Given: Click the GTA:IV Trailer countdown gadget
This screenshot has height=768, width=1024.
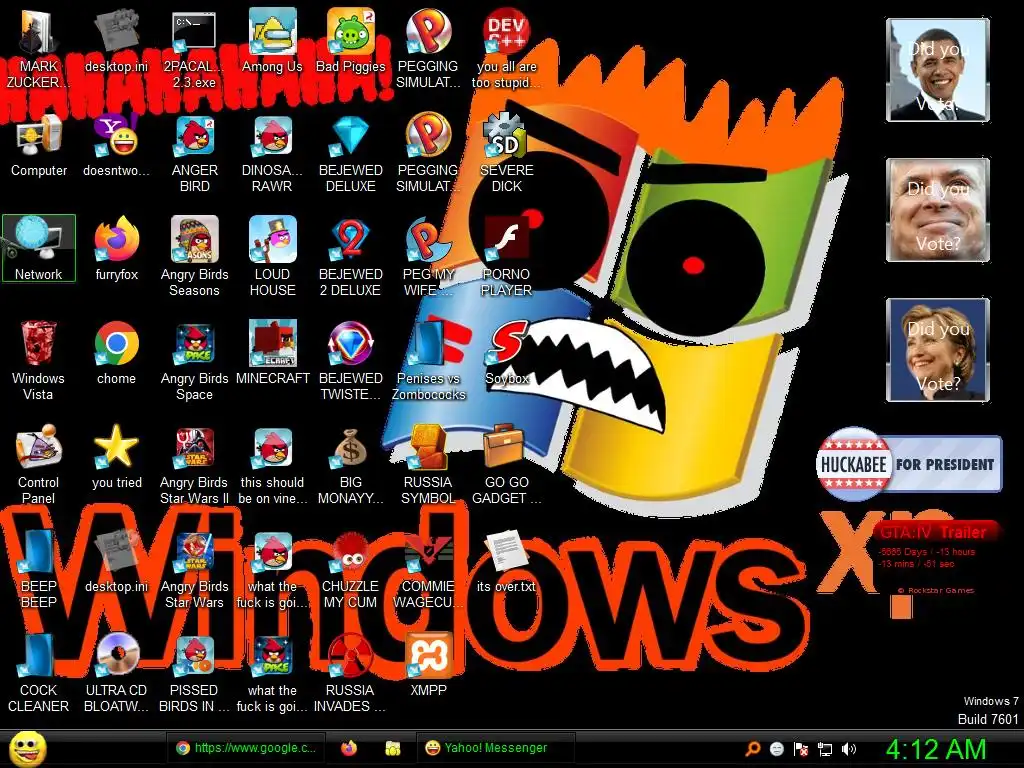Looking at the screenshot, I should 936,556.
